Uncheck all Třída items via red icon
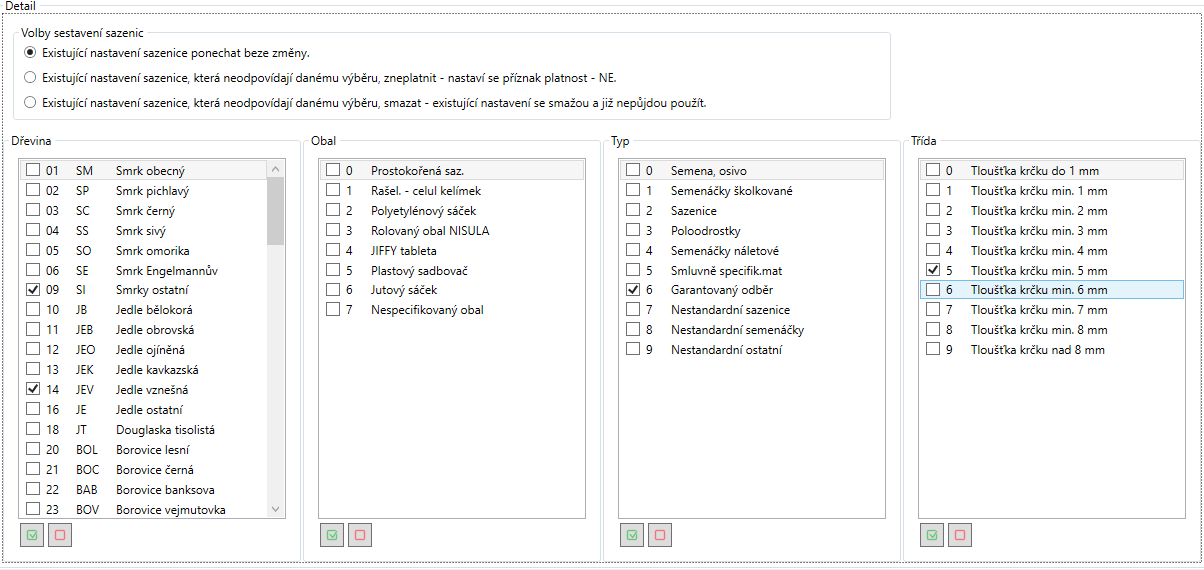This screenshot has height=570, width=1204. click(x=960, y=535)
